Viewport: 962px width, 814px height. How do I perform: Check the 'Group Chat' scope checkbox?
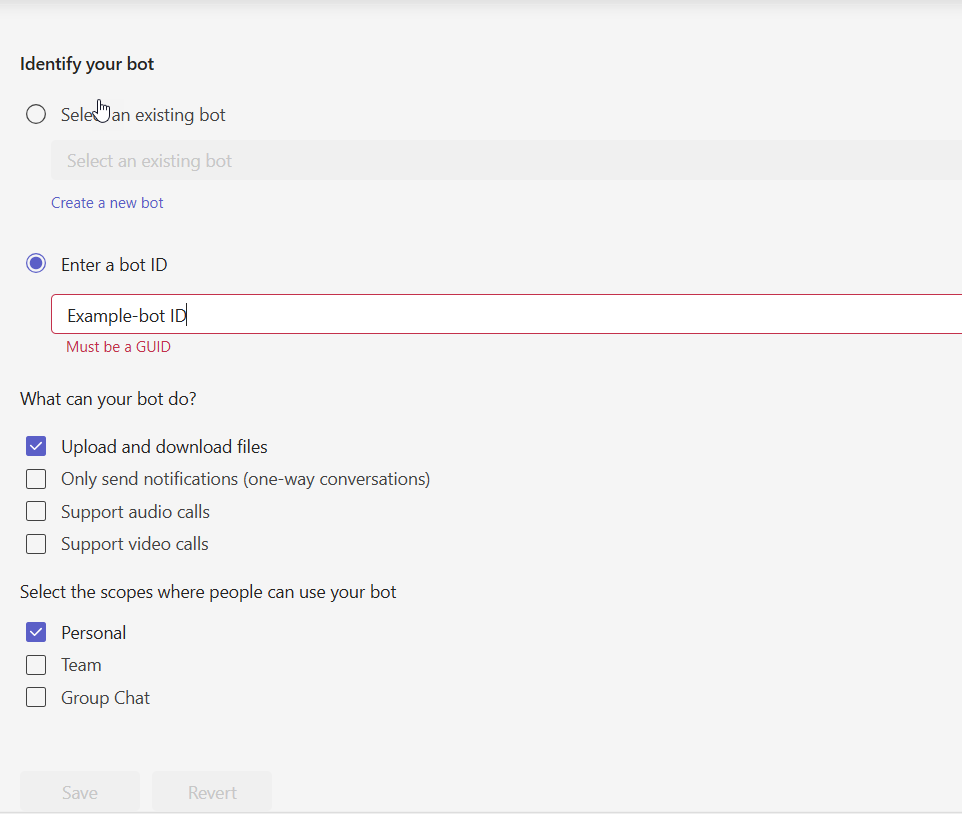[x=36, y=697]
